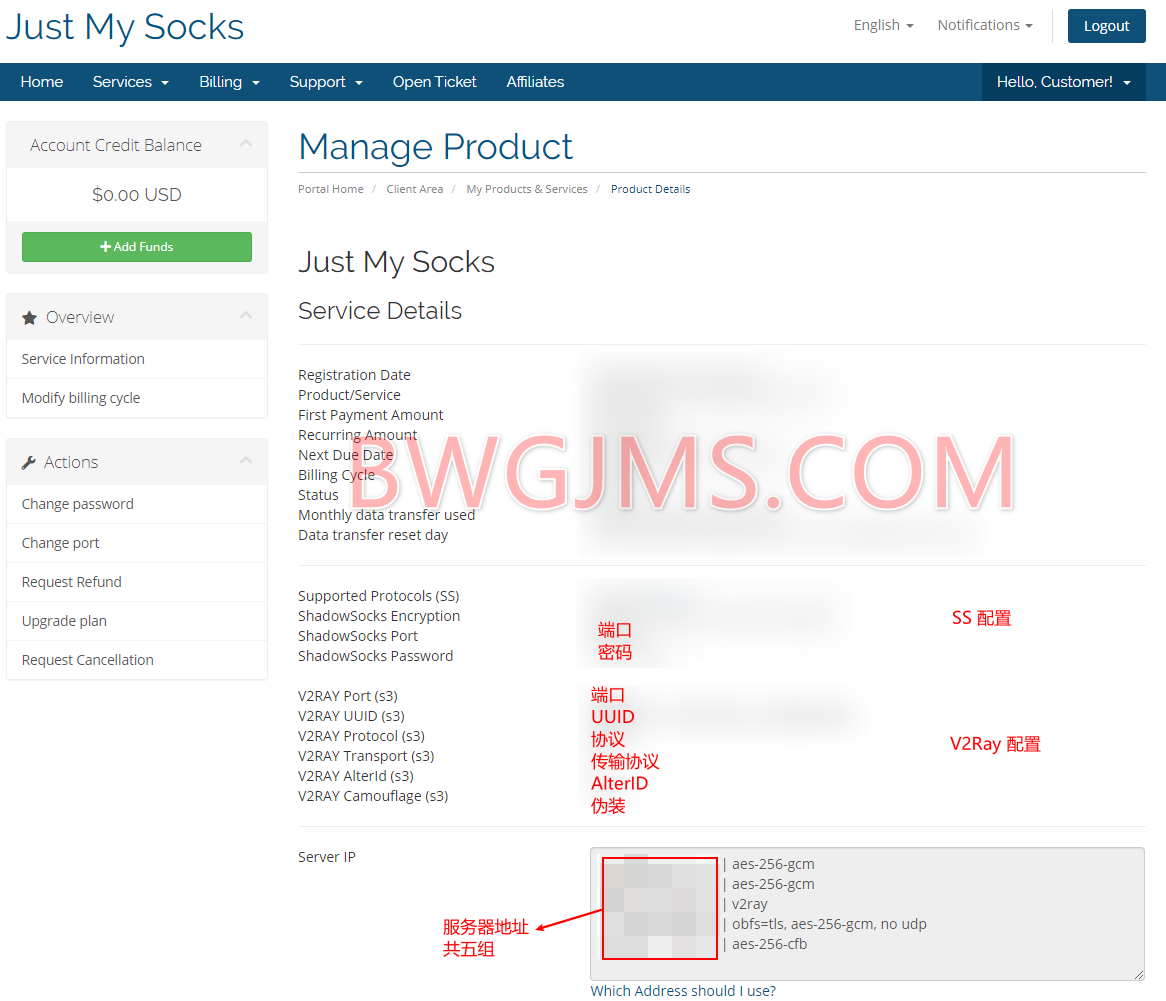Click the 'V2RAY UUID (s3)' label
Viewport: 1166px width, 1001px height.
click(352, 716)
